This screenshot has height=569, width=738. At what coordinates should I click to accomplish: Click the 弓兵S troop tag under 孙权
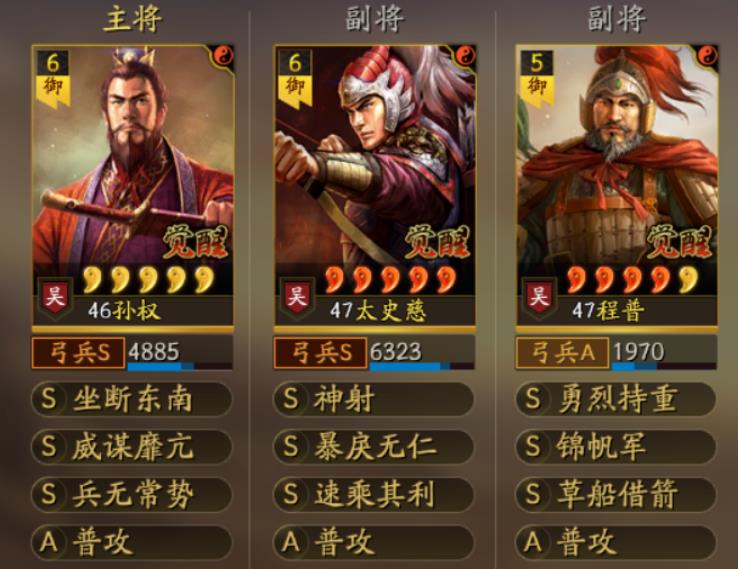[79, 353]
